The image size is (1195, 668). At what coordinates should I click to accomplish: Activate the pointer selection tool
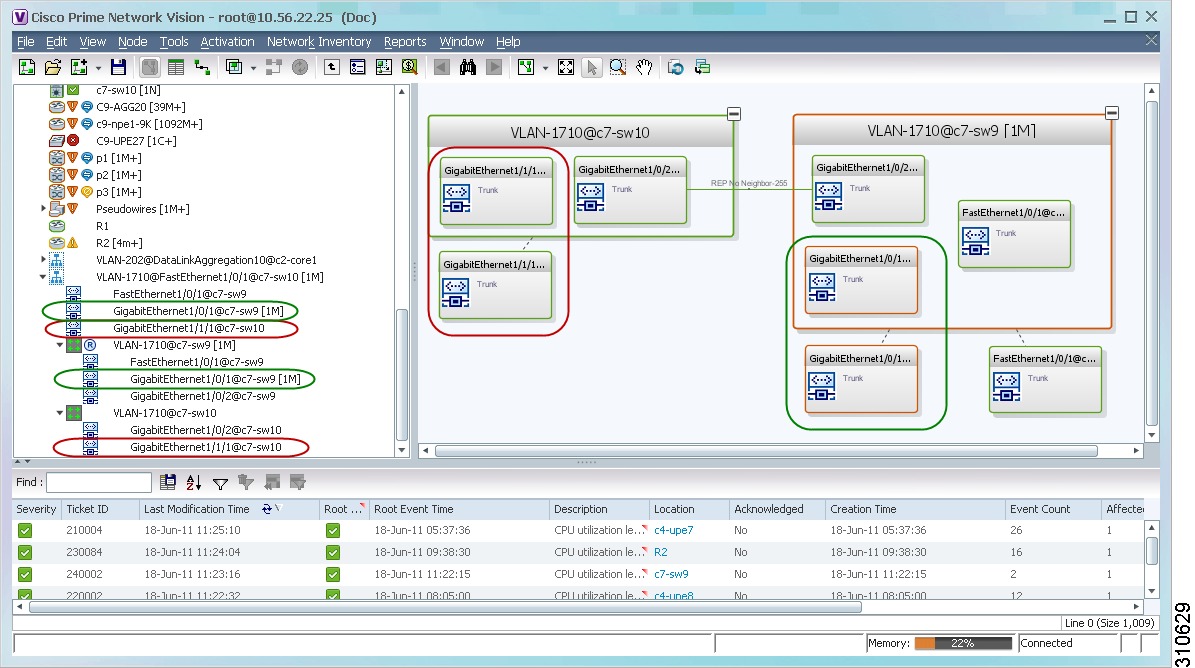pyautogui.click(x=591, y=68)
